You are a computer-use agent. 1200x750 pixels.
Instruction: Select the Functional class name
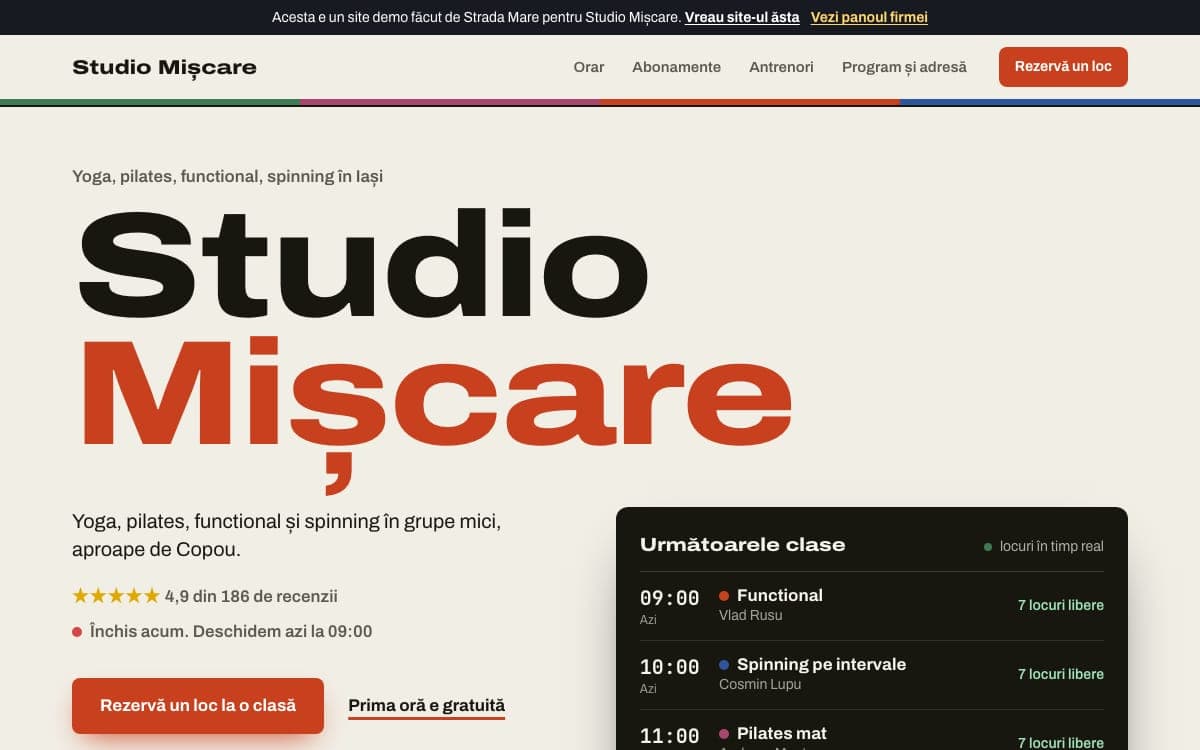pyautogui.click(x=780, y=595)
